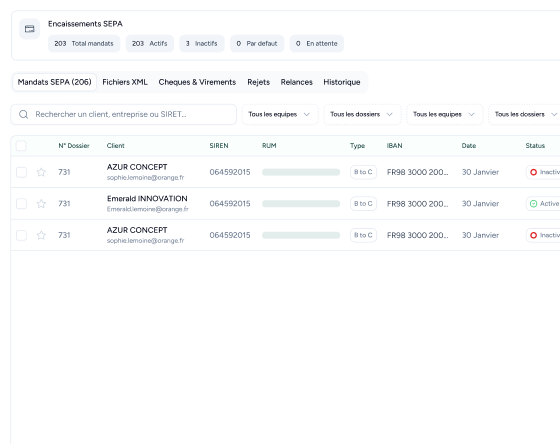Open the bottom AZUR CONCEPT client name
This screenshot has height=444, width=560.
[137, 230]
